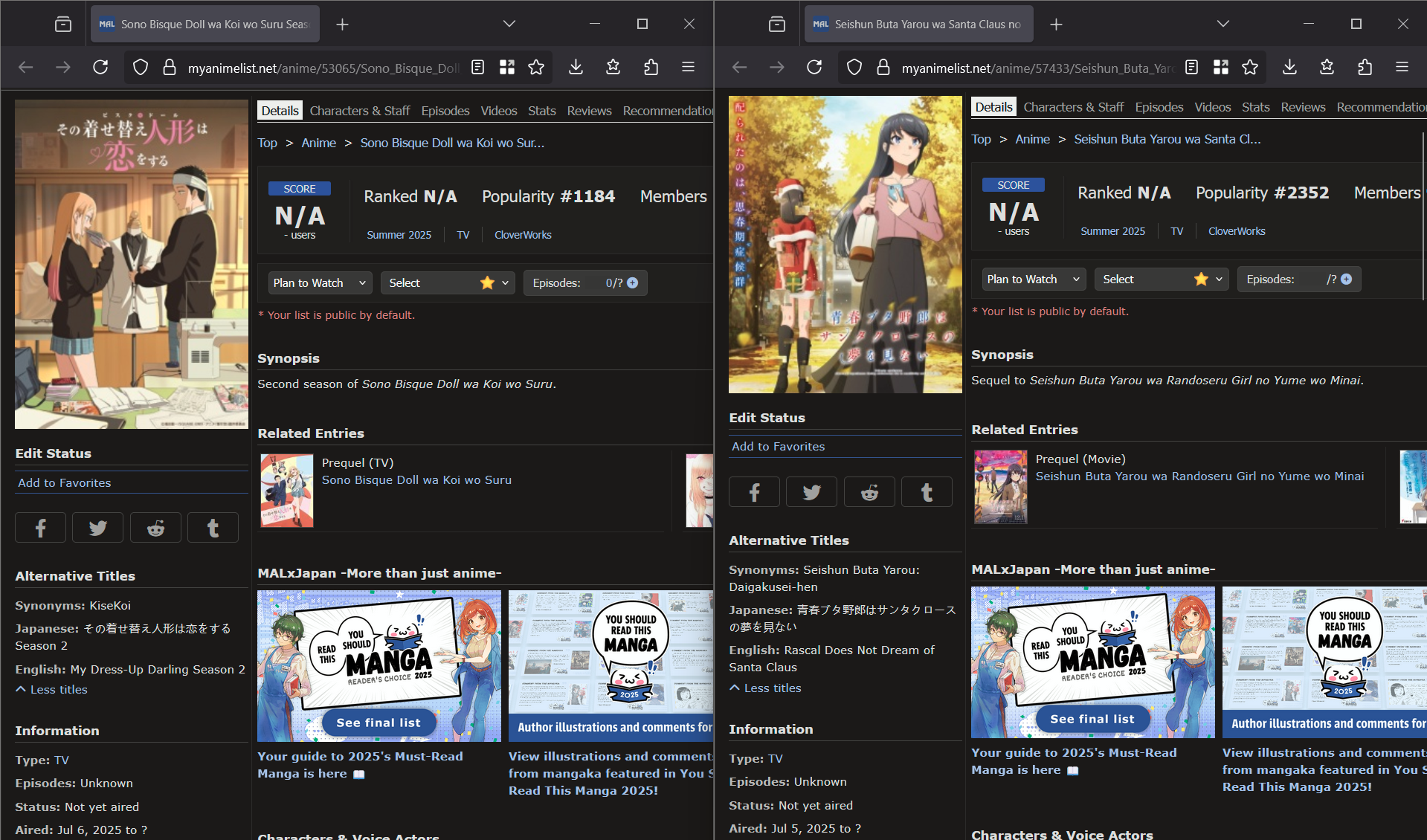Open Sono Bisque Doll cover image
This screenshot has height=840, width=1427.
[x=132, y=264]
